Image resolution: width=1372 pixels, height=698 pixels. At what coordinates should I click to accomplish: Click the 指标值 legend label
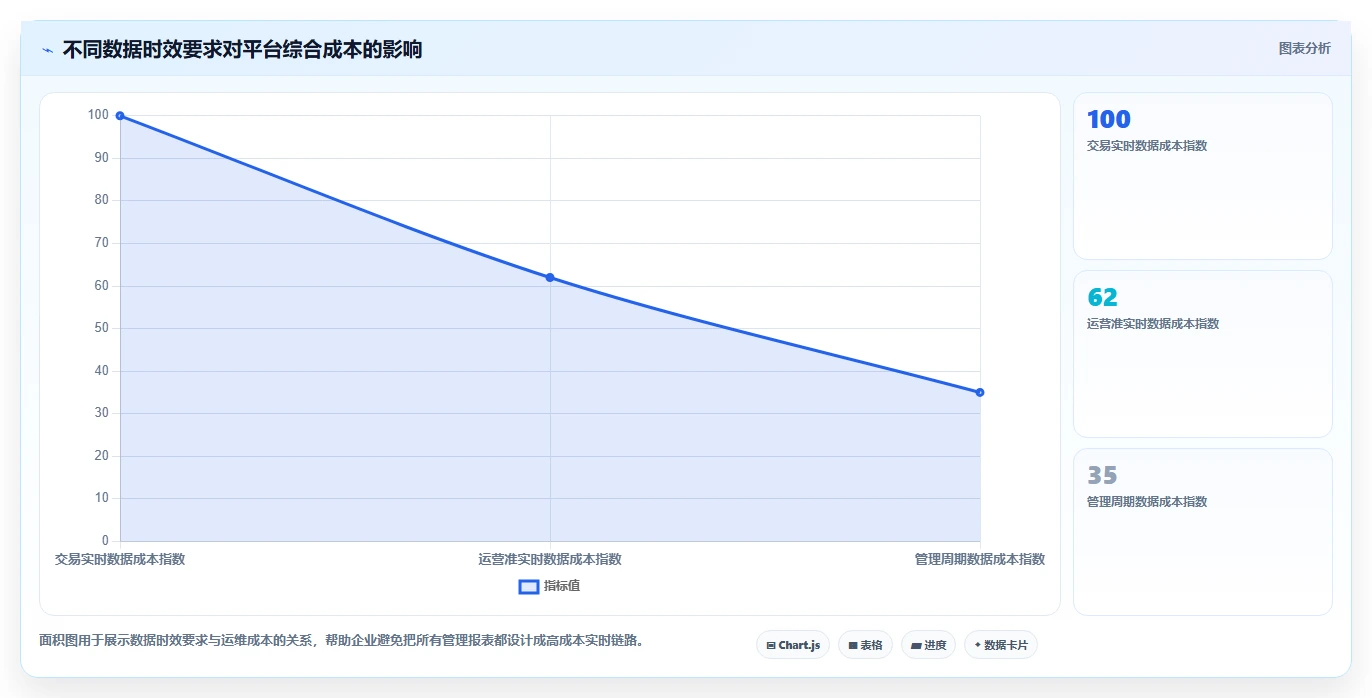point(562,586)
